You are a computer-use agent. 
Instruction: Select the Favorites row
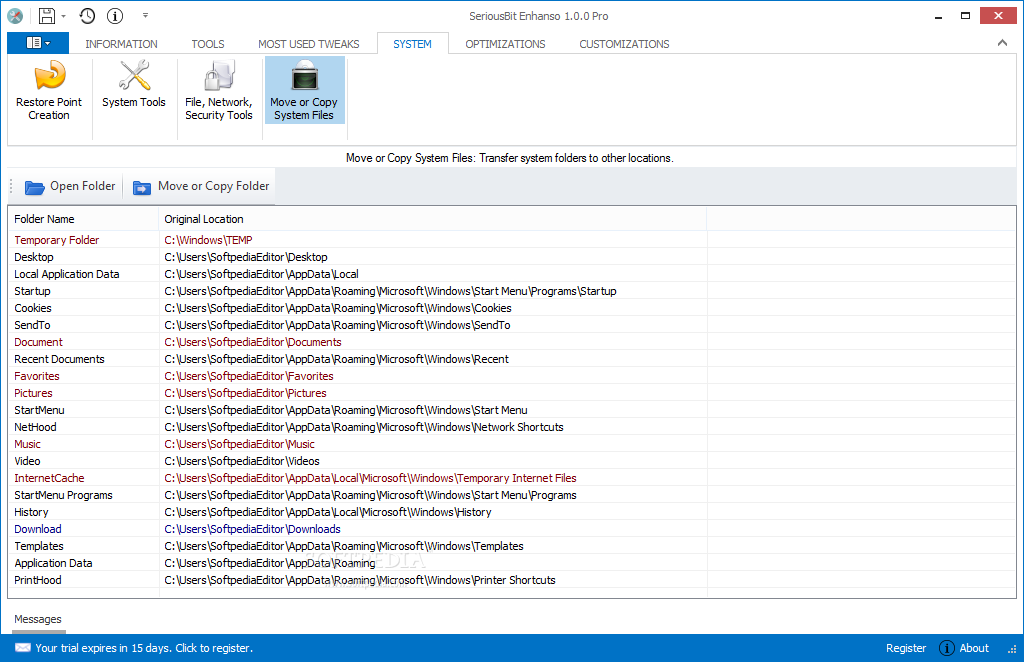(x=511, y=376)
